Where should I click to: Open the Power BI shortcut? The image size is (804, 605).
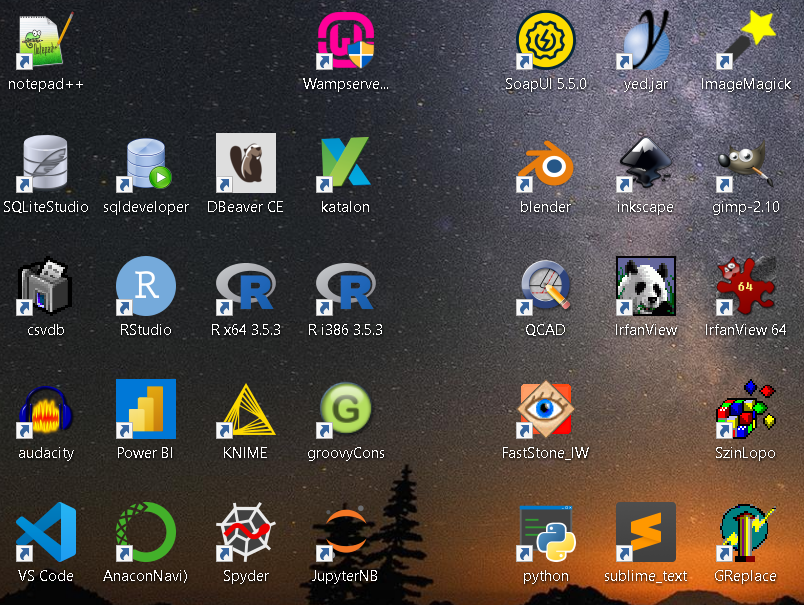tap(146, 409)
